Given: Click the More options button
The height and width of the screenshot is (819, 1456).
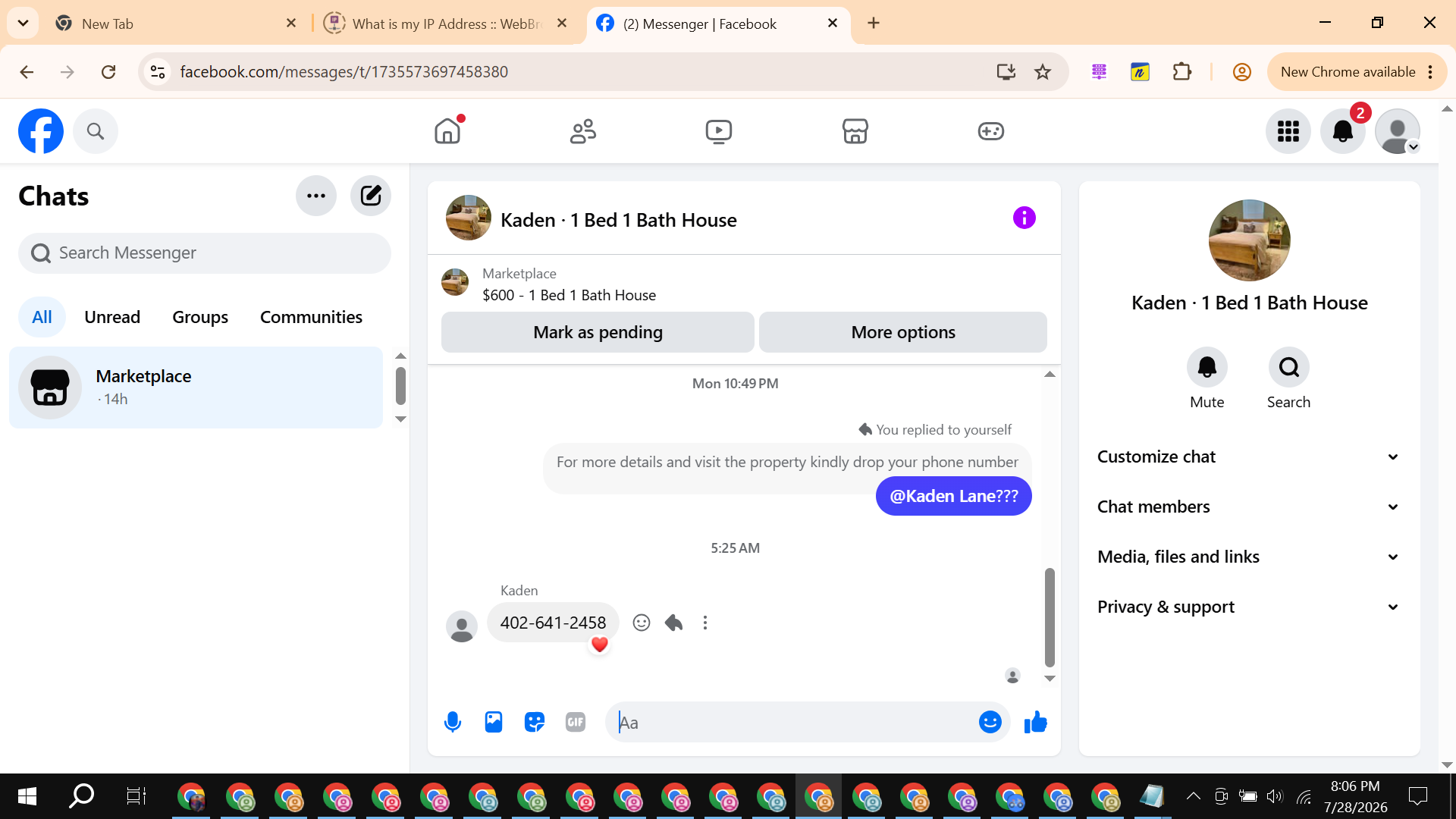Looking at the screenshot, I should click(x=903, y=332).
